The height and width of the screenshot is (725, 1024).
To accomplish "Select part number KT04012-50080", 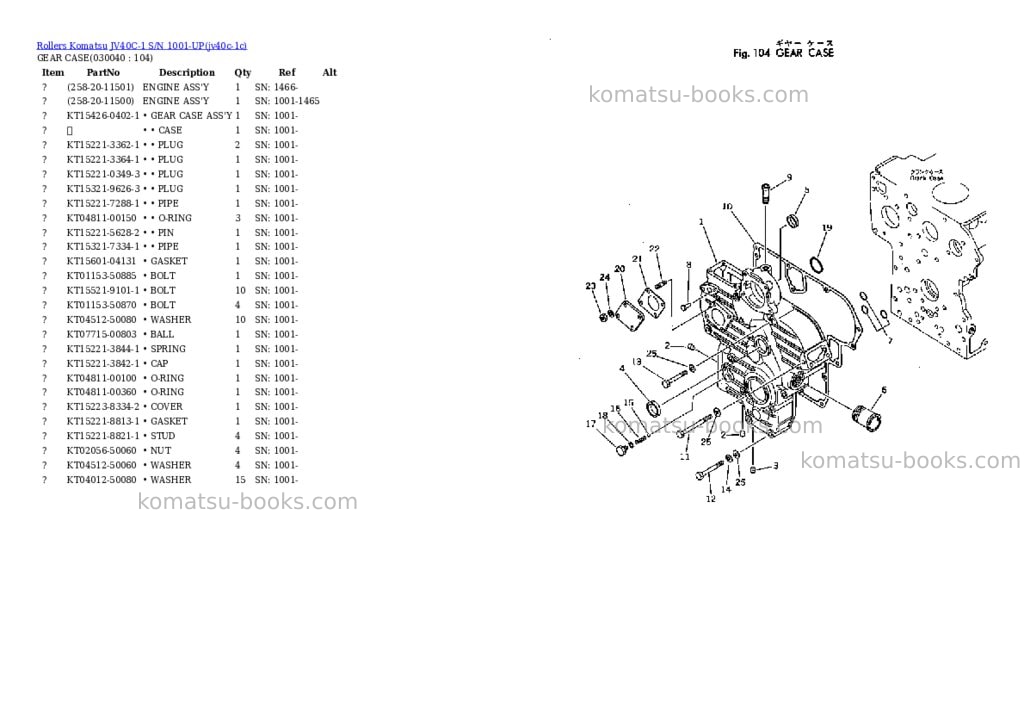I will (x=102, y=480).
